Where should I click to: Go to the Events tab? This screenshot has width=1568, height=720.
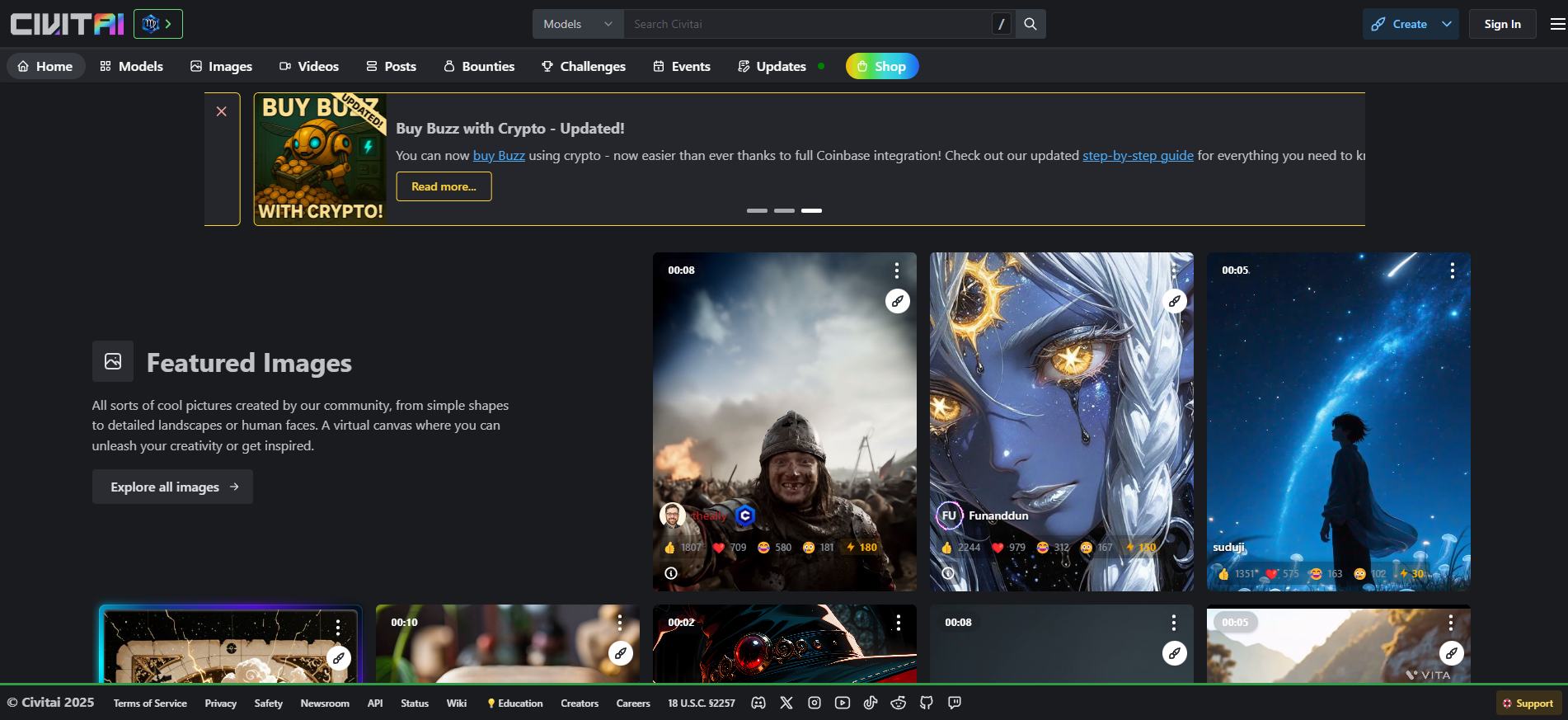682,66
